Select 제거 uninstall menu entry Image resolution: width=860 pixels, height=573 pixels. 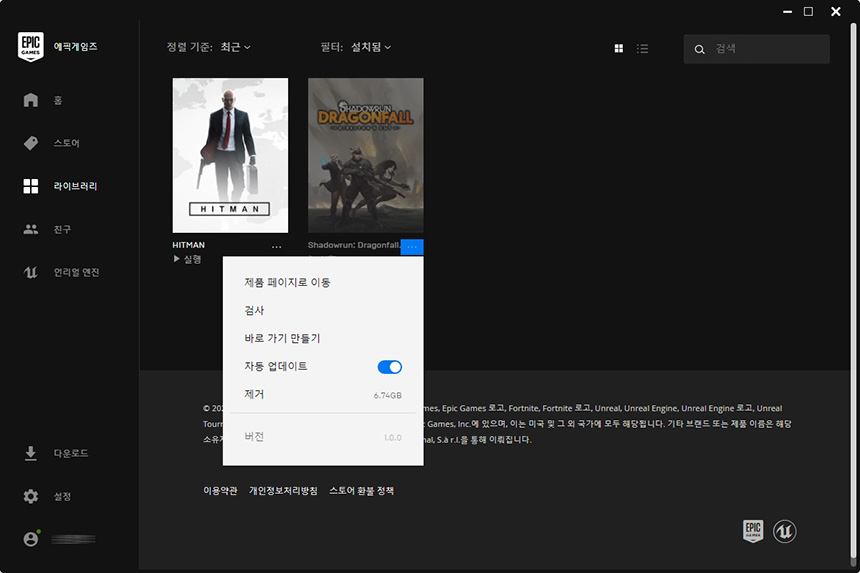(323, 395)
